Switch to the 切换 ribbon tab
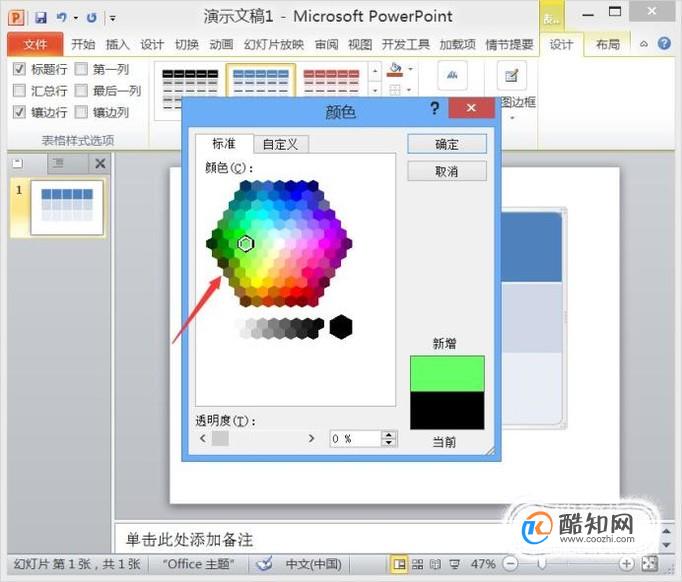Viewport: 682px width, 582px height. point(187,44)
